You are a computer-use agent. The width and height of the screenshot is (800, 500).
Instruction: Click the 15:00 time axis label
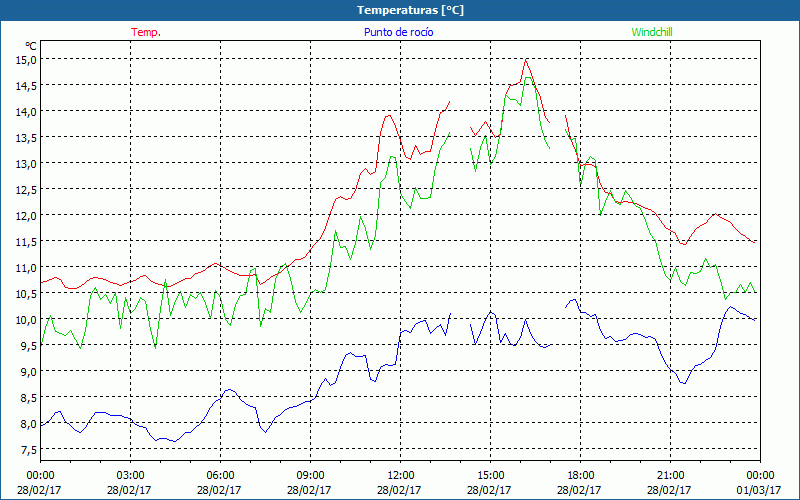[490, 476]
